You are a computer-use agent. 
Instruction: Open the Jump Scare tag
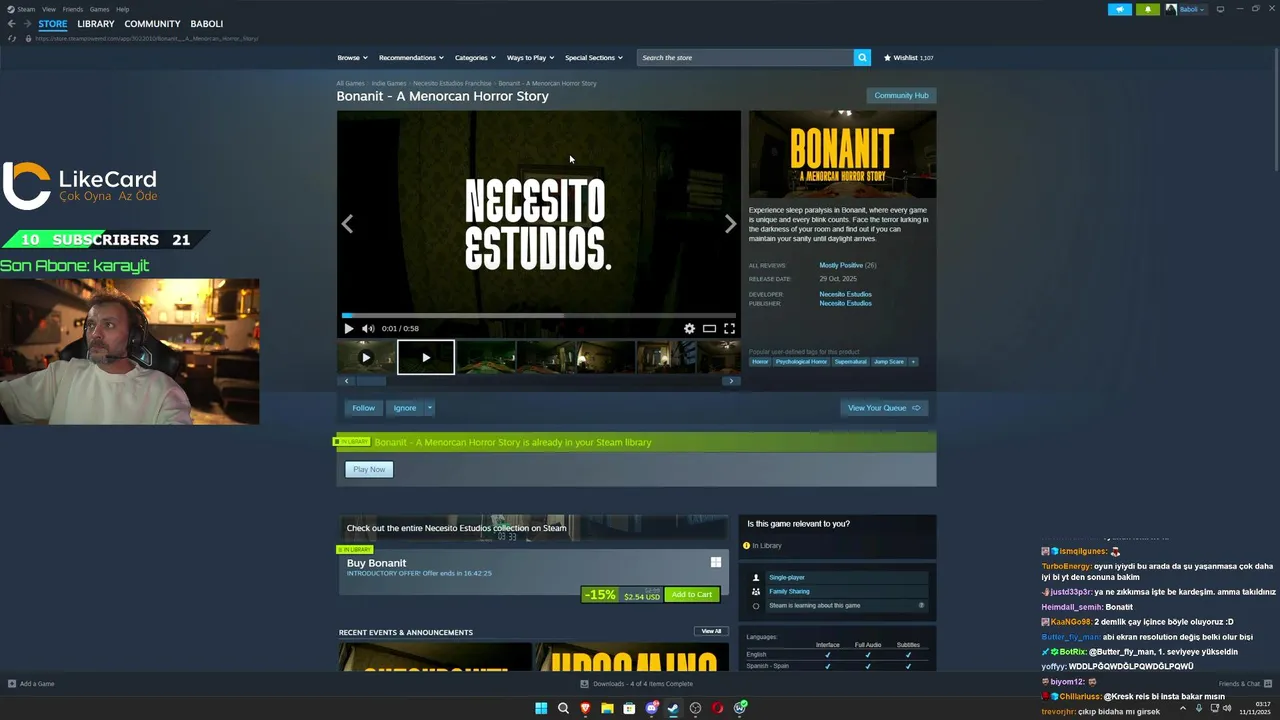coord(888,362)
